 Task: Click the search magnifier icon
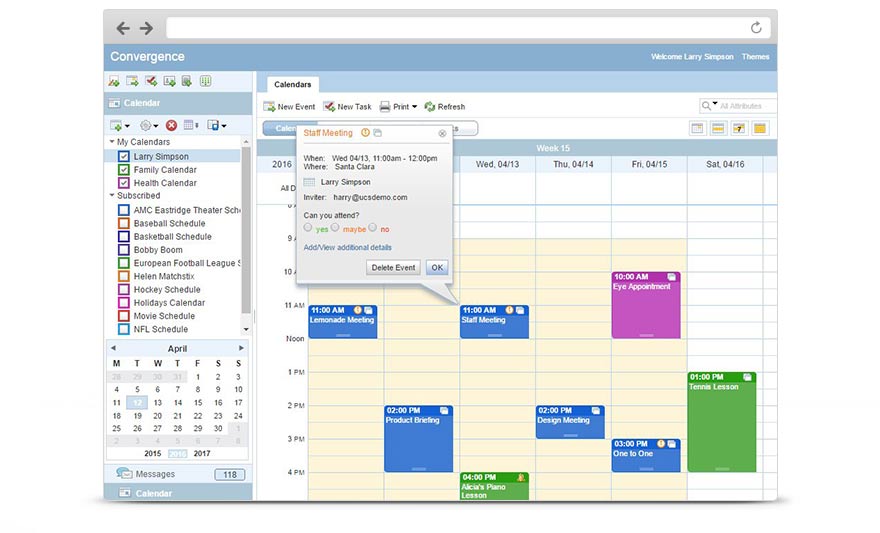706,105
